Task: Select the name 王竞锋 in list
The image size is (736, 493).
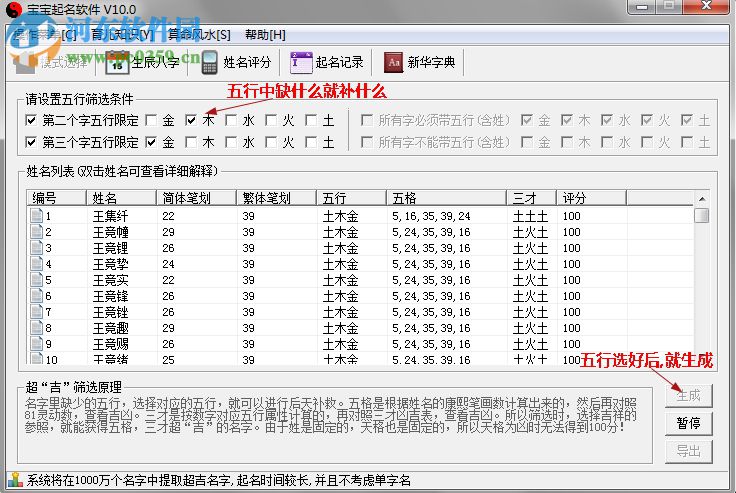Action: [x=110, y=296]
